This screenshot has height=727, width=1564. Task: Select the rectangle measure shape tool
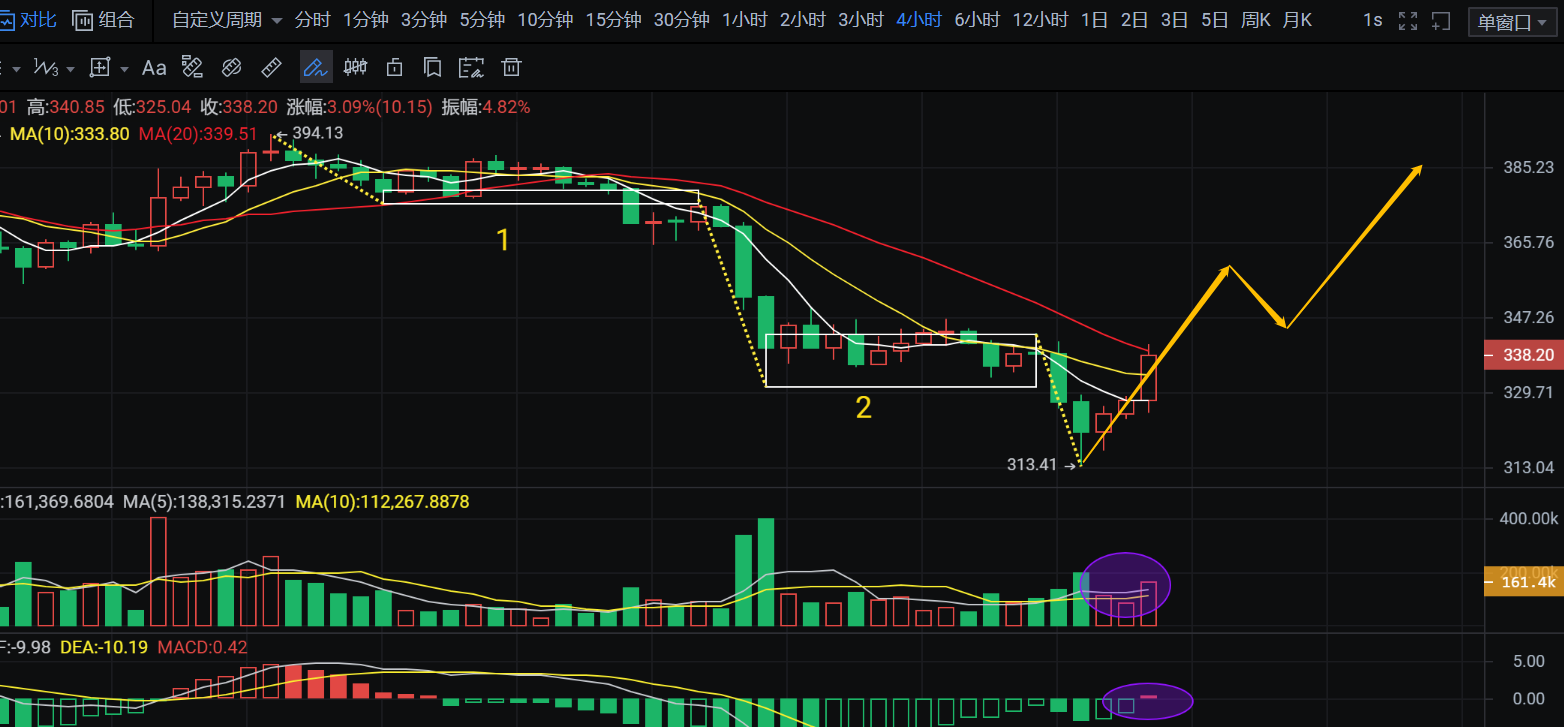(x=100, y=68)
